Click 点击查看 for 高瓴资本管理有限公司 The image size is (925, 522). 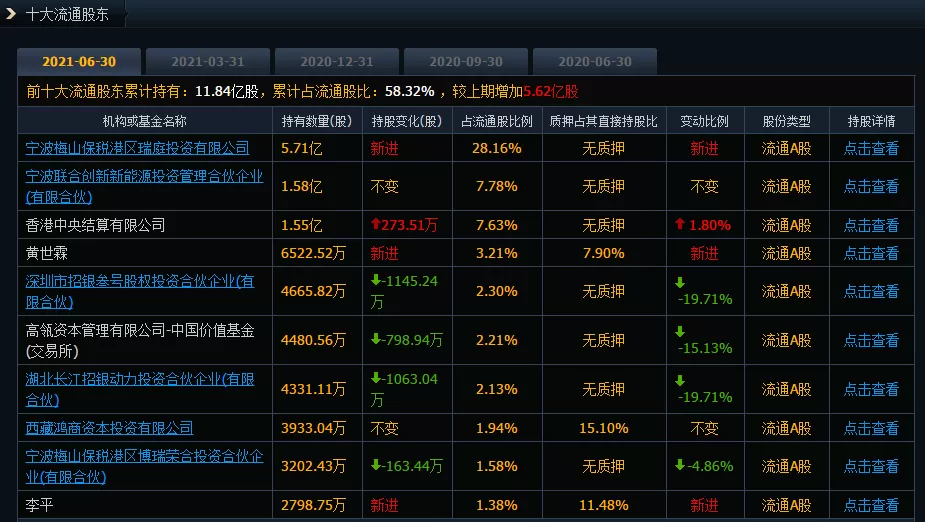[871, 340]
